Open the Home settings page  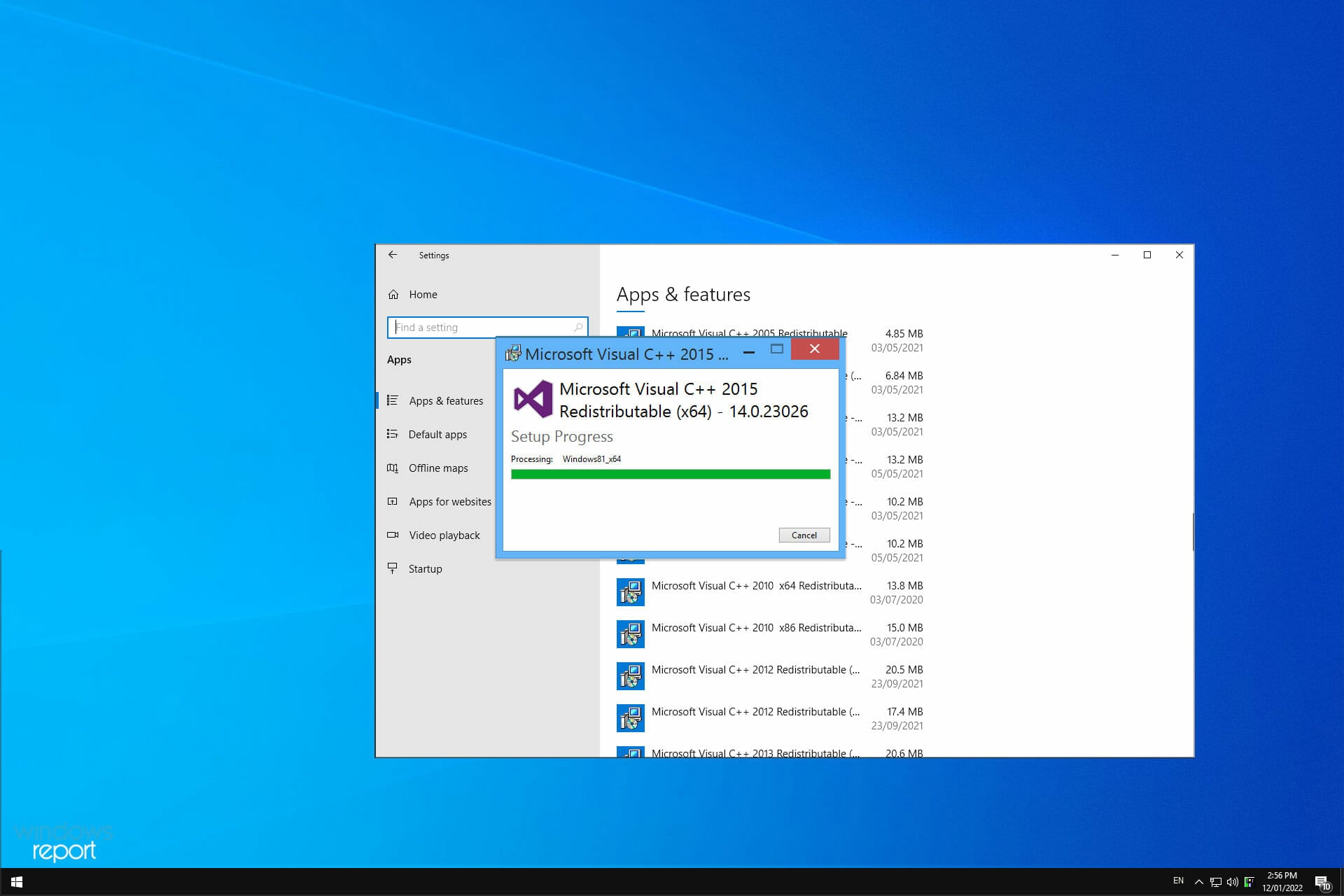tap(422, 295)
